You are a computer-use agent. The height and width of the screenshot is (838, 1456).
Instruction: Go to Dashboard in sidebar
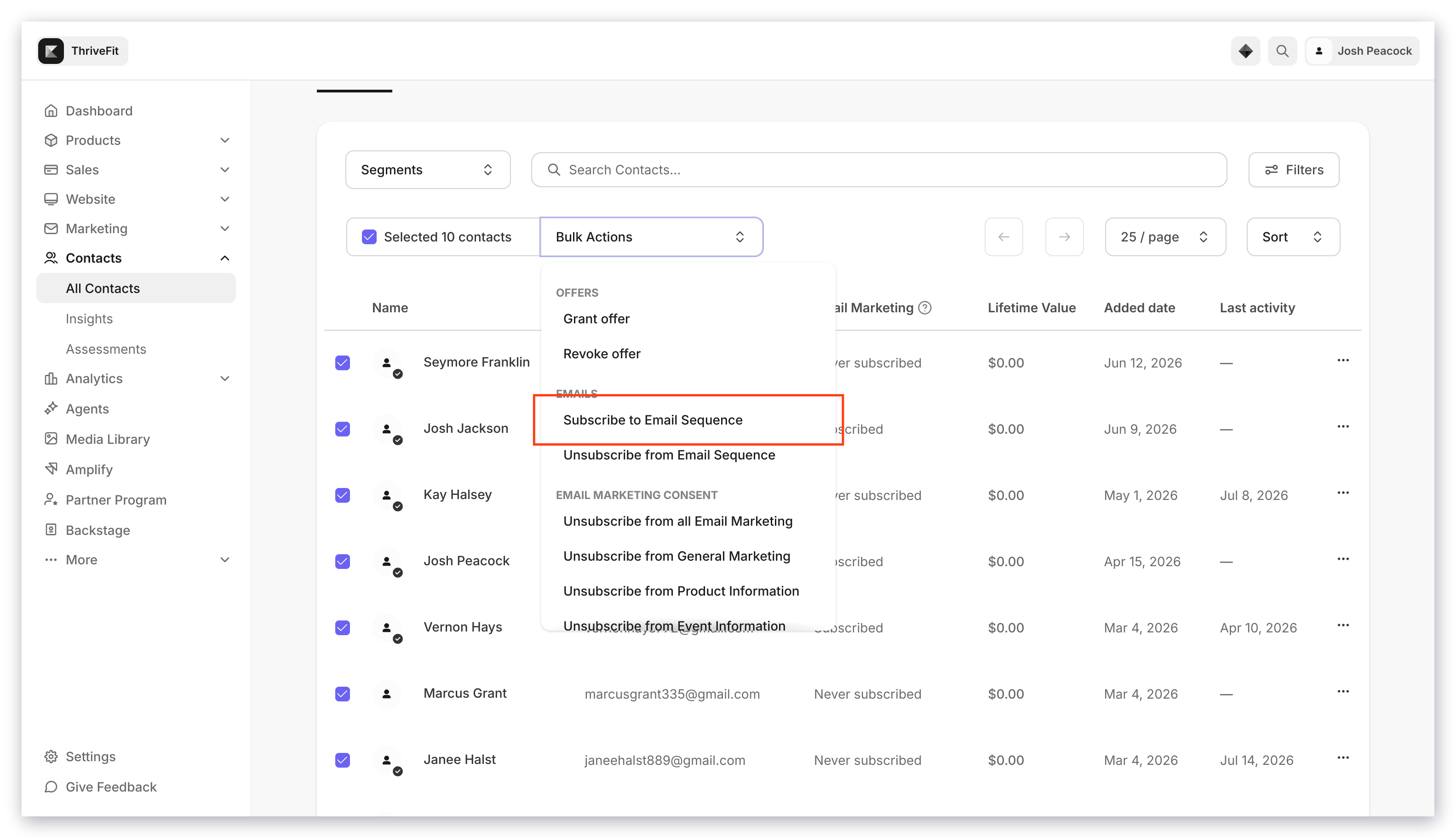click(x=99, y=110)
